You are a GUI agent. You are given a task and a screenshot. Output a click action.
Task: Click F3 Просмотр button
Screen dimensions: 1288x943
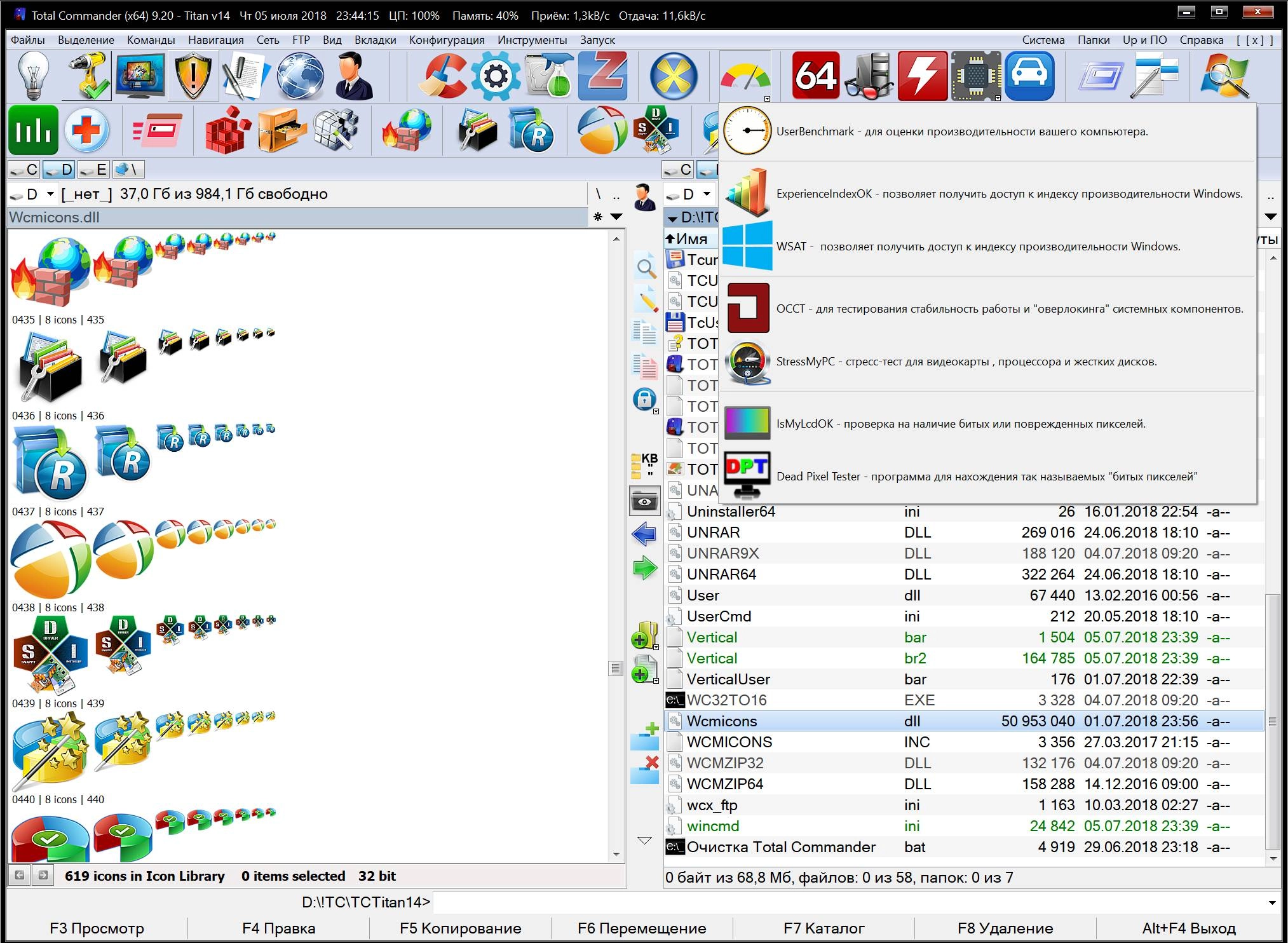tap(97, 928)
